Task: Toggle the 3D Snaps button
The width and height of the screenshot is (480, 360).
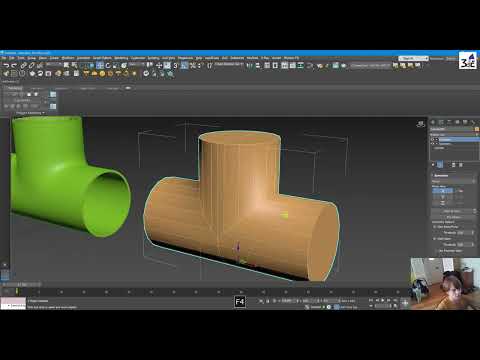Action: [175, 65]
